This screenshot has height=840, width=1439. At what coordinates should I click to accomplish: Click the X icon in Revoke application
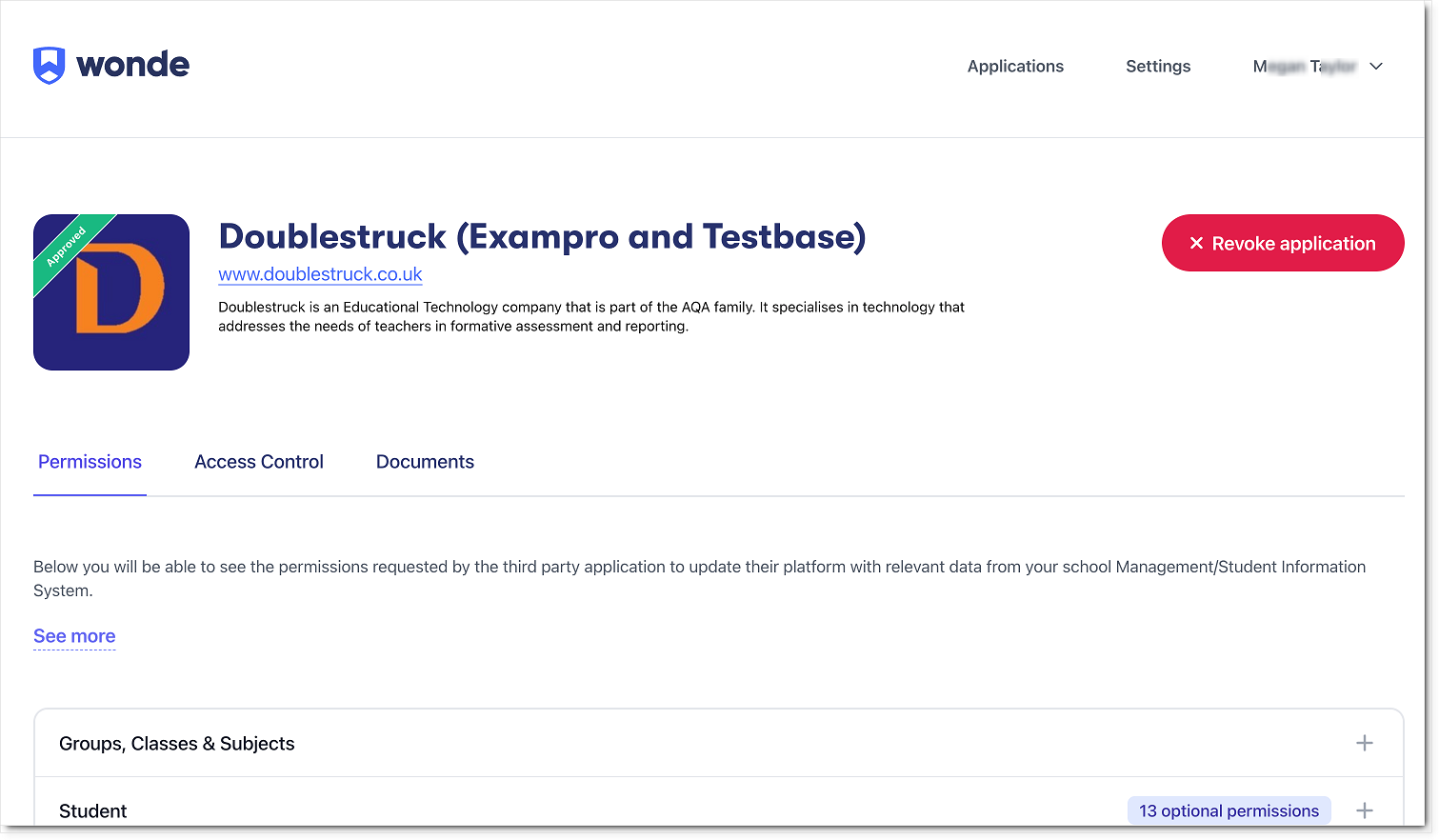pyautogui.click(x=1197, y=244)
